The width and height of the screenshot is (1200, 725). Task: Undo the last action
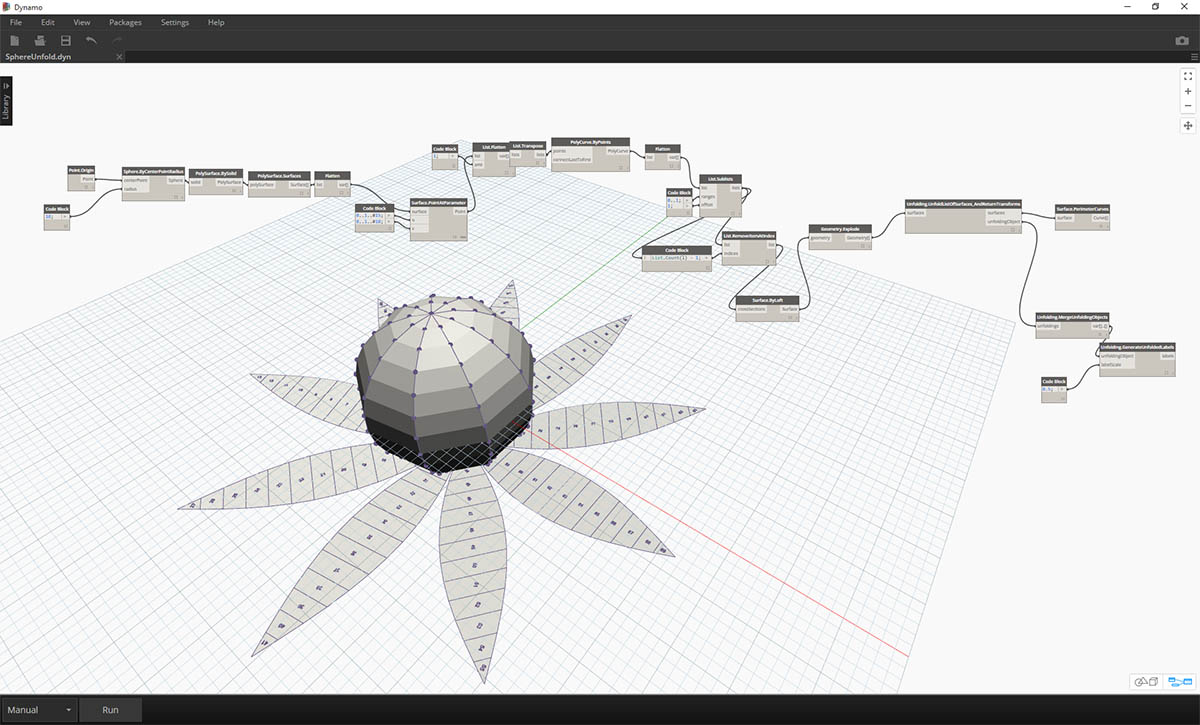pos(92,40)
